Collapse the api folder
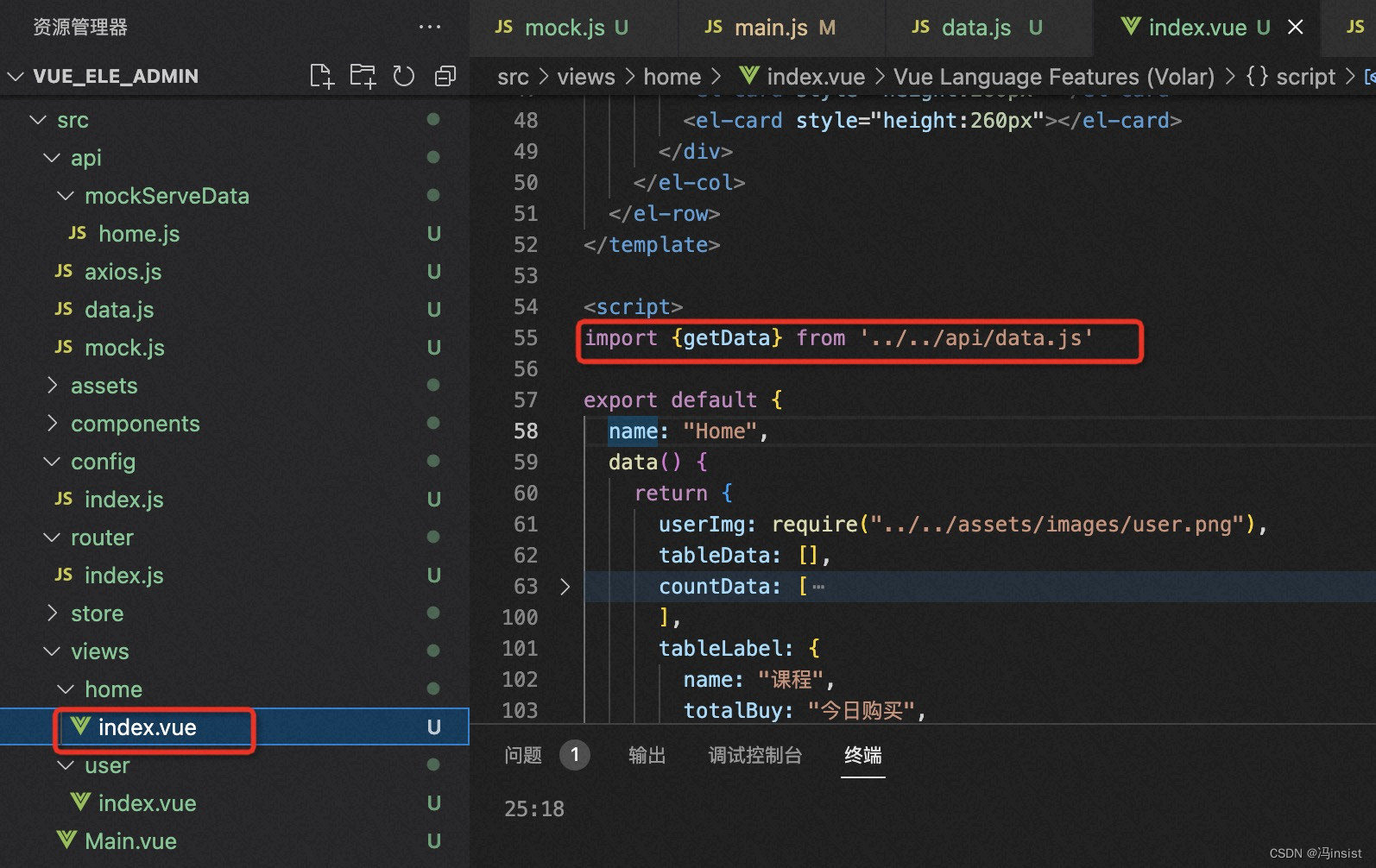The height and width of the screenshot is (868, 1376). pyautogui.click(x=52, y=158)
